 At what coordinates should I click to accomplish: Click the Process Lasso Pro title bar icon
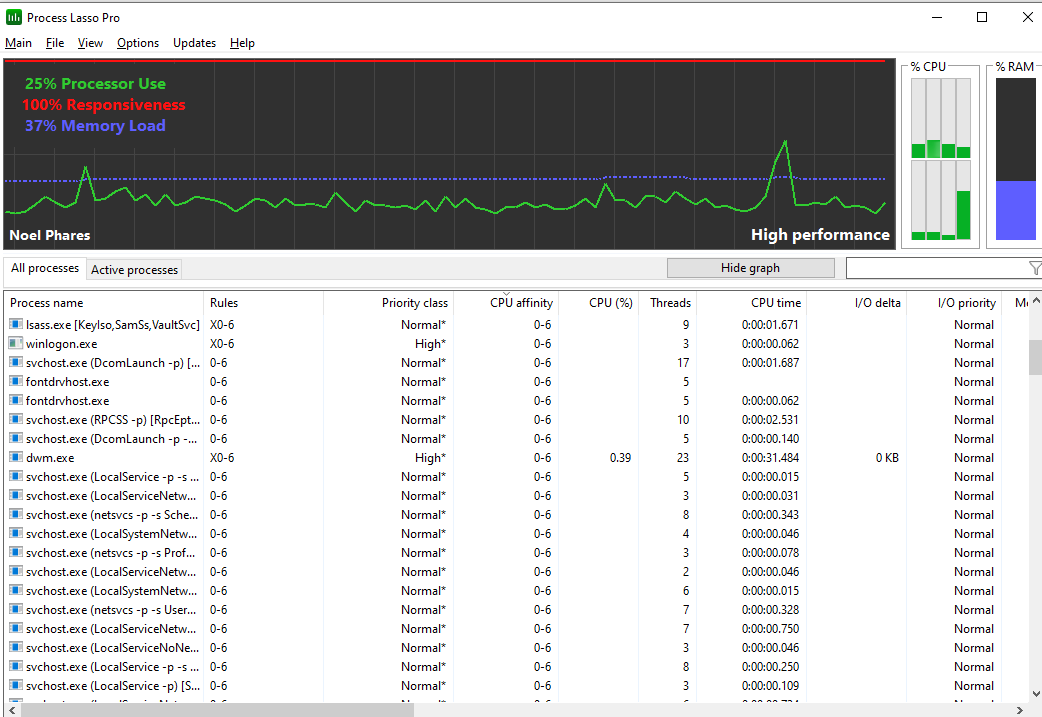(x=13, y=17)
